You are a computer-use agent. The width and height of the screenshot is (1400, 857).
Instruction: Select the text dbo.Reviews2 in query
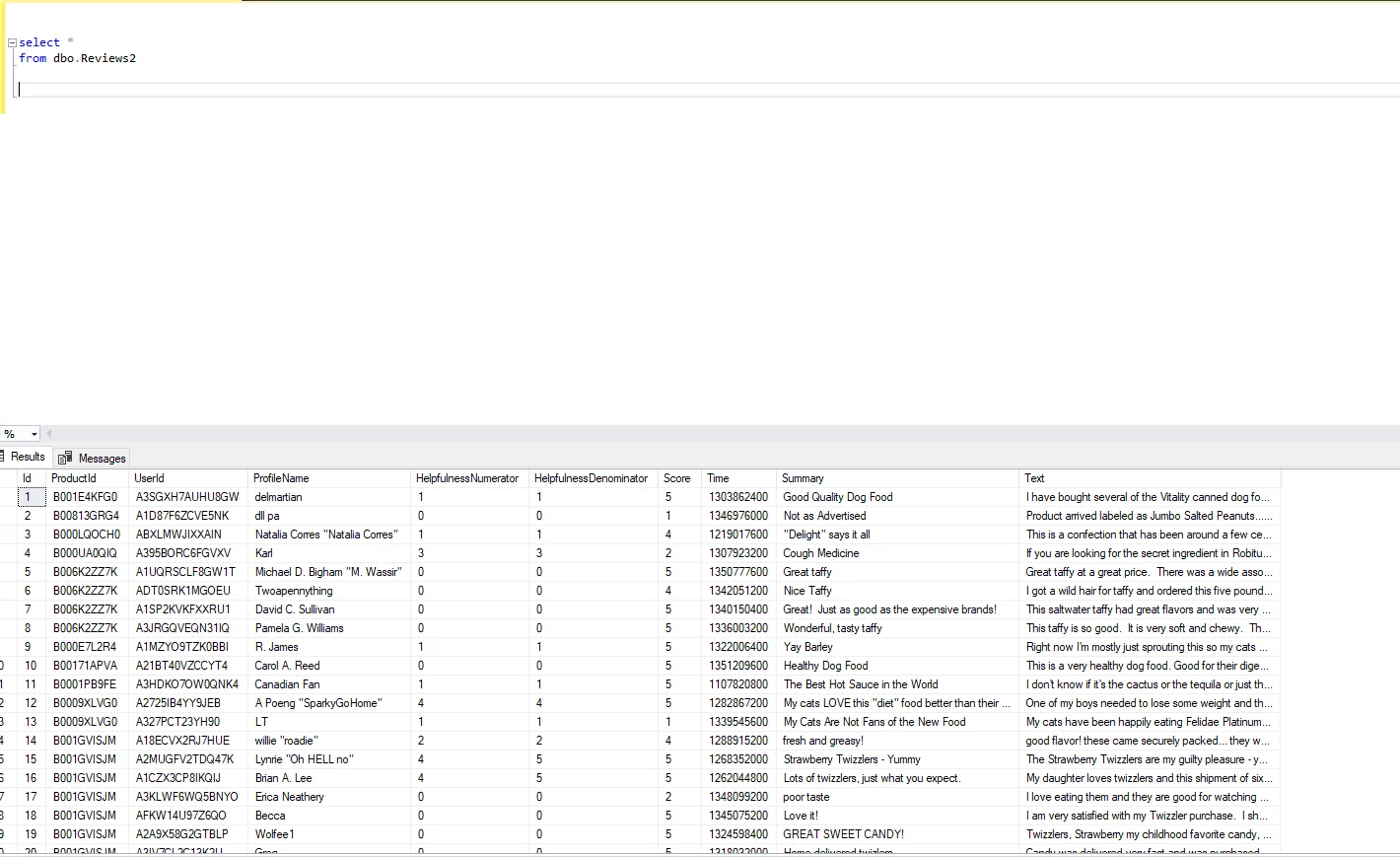click(x=96, y=57)
